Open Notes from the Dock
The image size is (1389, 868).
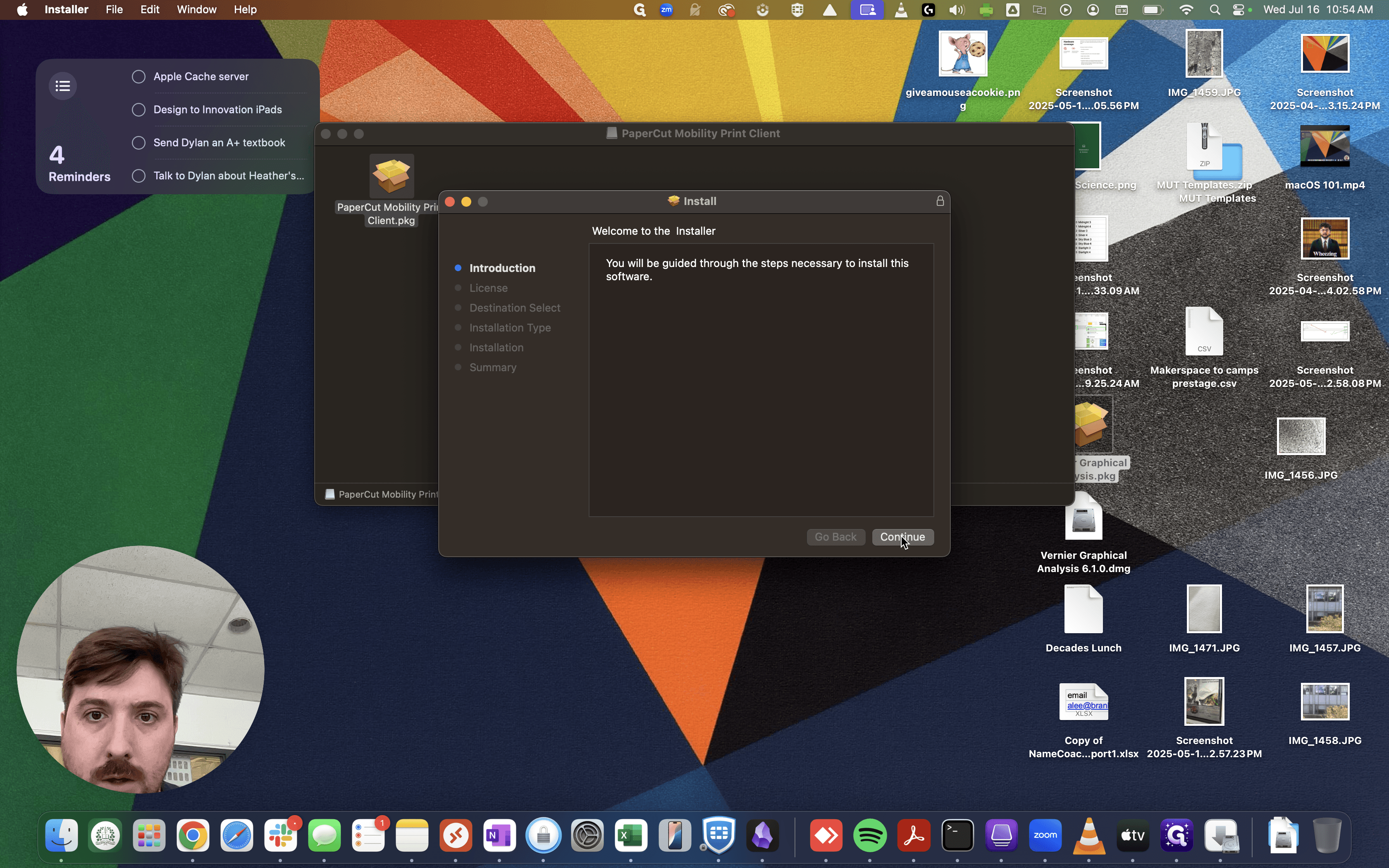click(412, 835)
